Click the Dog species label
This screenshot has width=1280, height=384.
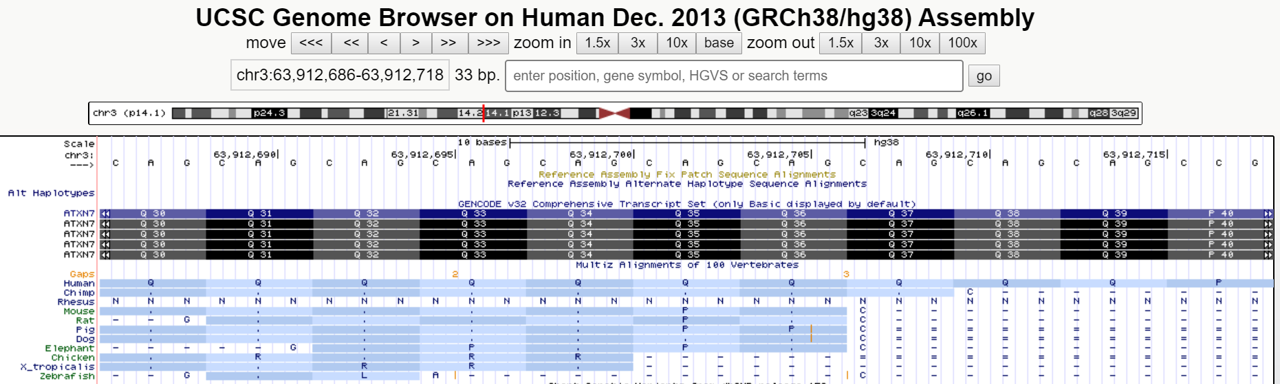[86, 339]
